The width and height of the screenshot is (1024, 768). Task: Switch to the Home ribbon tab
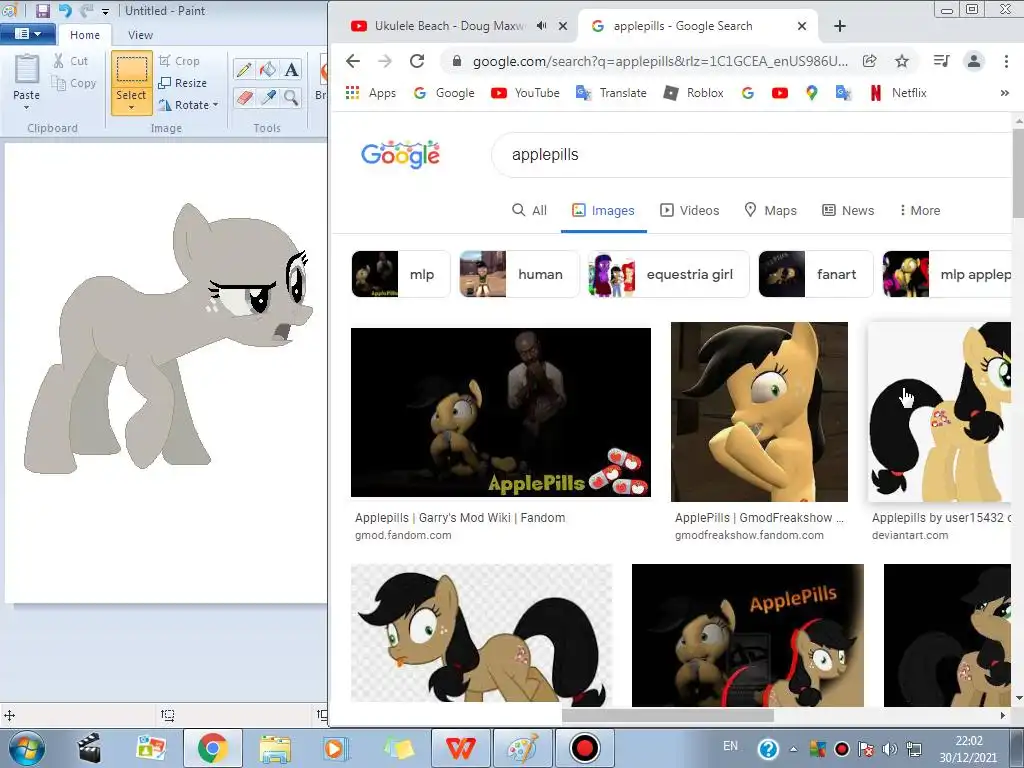85,35
